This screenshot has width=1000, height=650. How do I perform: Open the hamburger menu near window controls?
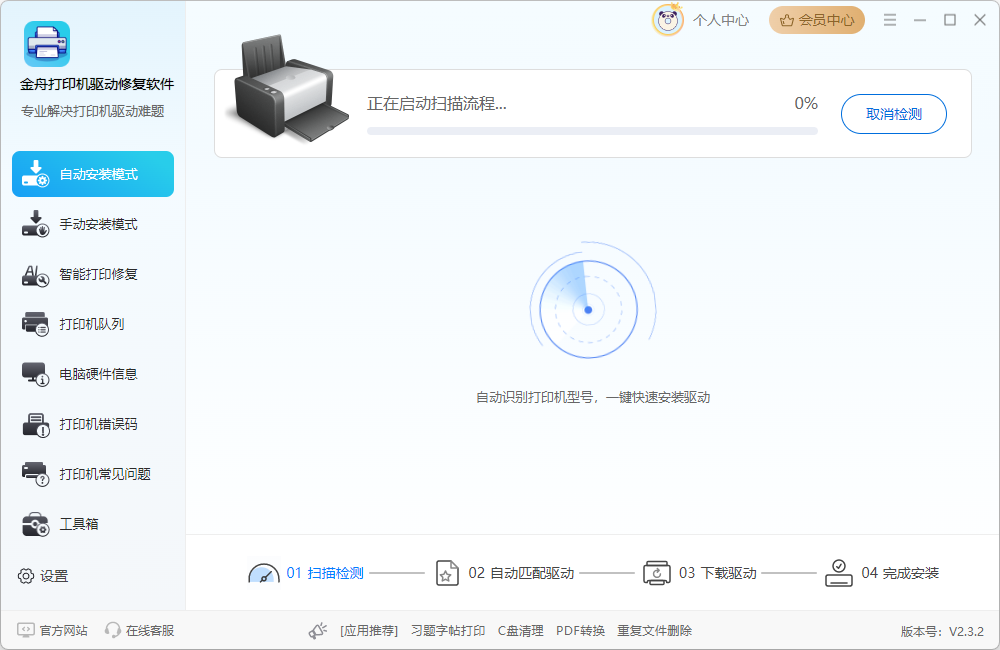(x=889, y=18)
